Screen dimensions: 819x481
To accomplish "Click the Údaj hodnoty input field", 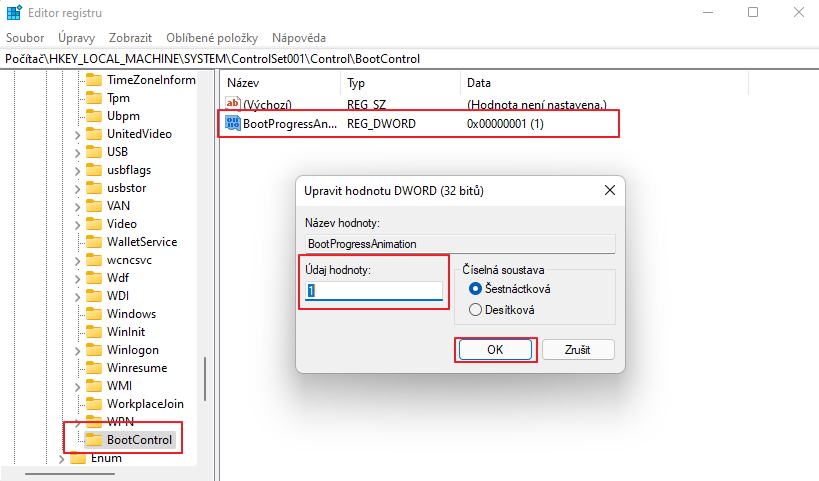I will tap(374, 290).
